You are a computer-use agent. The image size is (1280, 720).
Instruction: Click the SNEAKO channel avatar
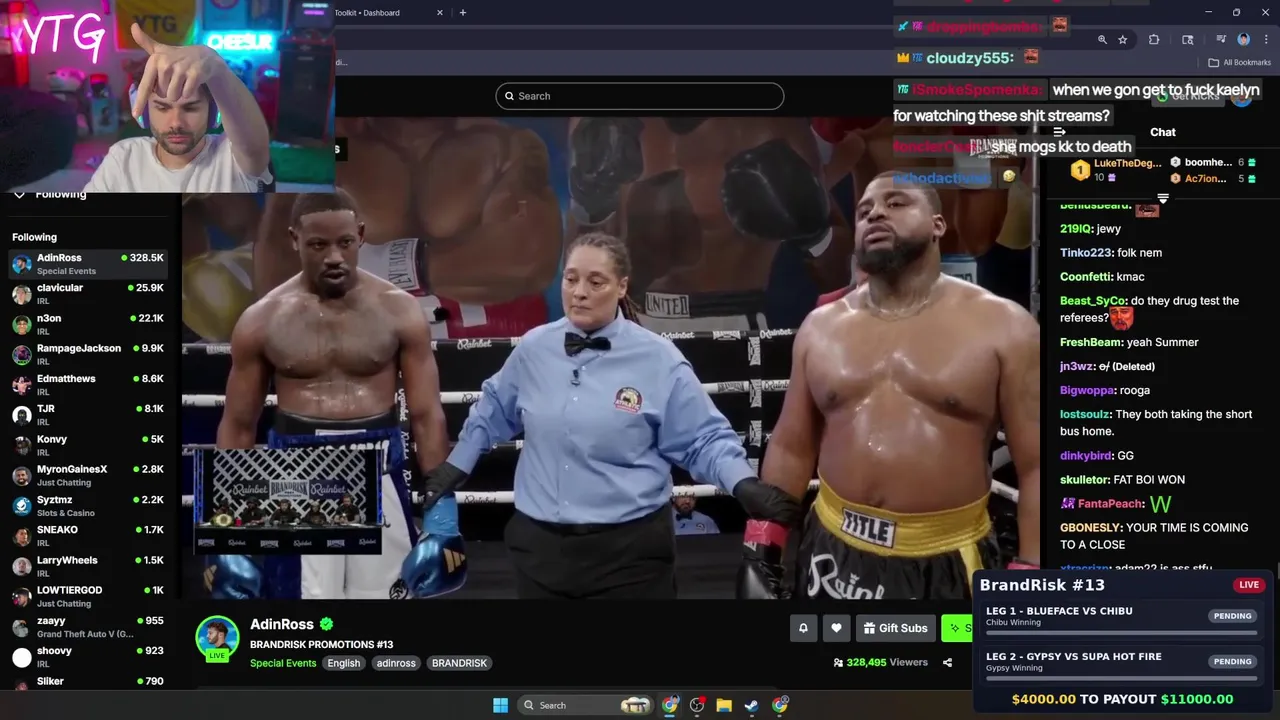point(22,536)
